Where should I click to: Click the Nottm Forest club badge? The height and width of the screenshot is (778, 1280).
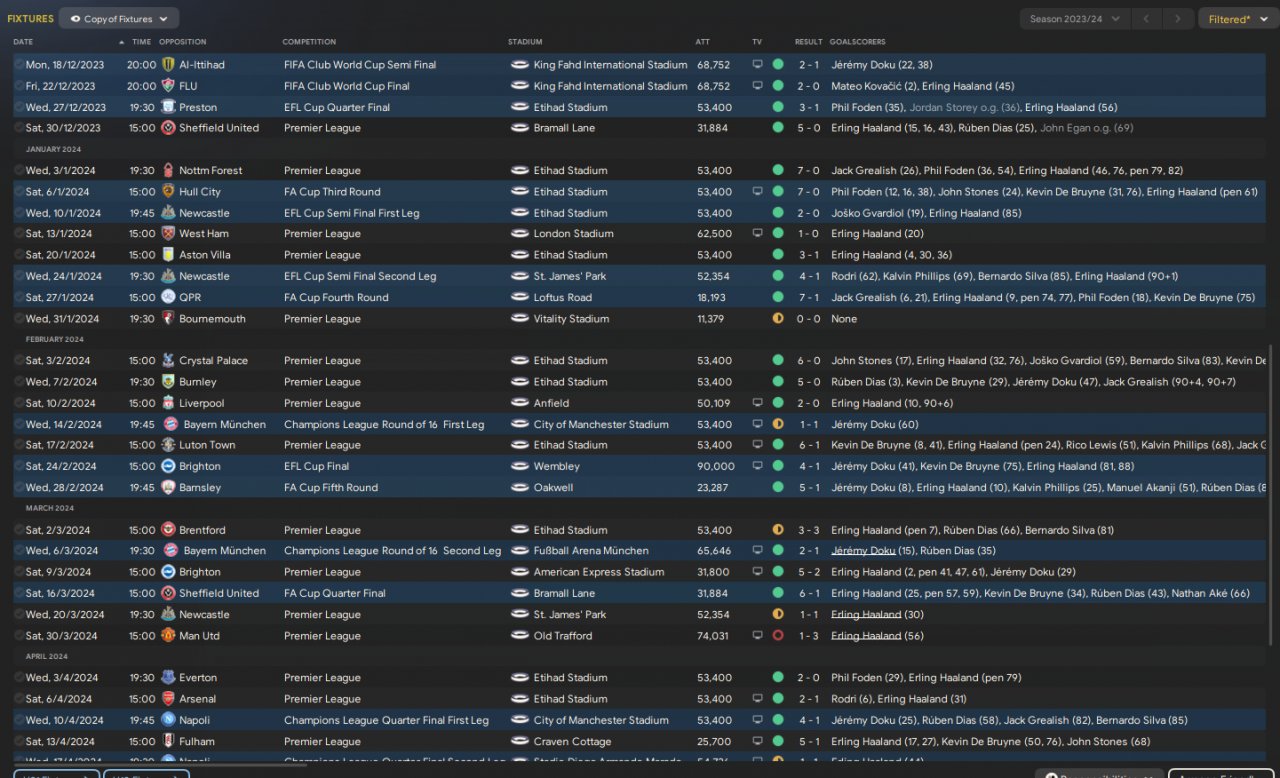coord(168,171)
